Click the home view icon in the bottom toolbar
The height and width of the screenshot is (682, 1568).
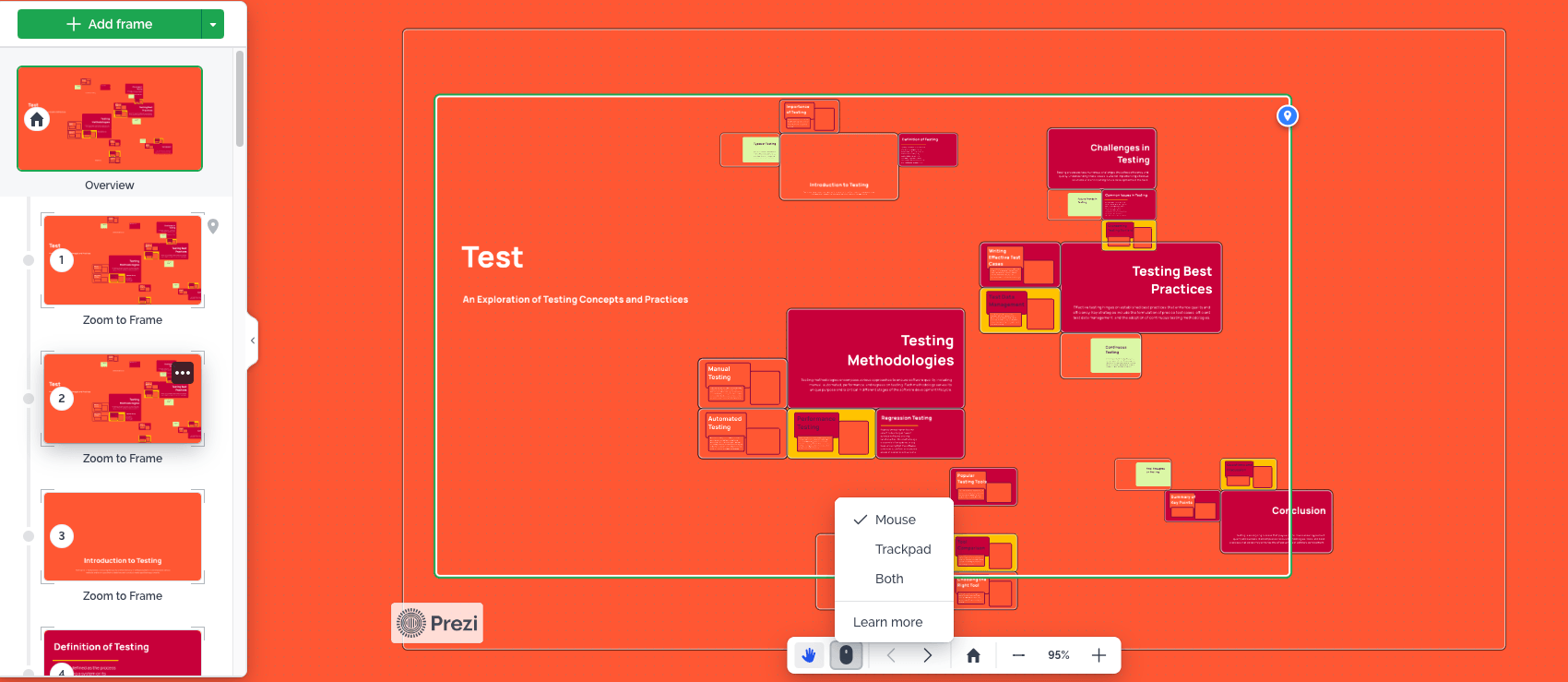[x=973, y=655]
